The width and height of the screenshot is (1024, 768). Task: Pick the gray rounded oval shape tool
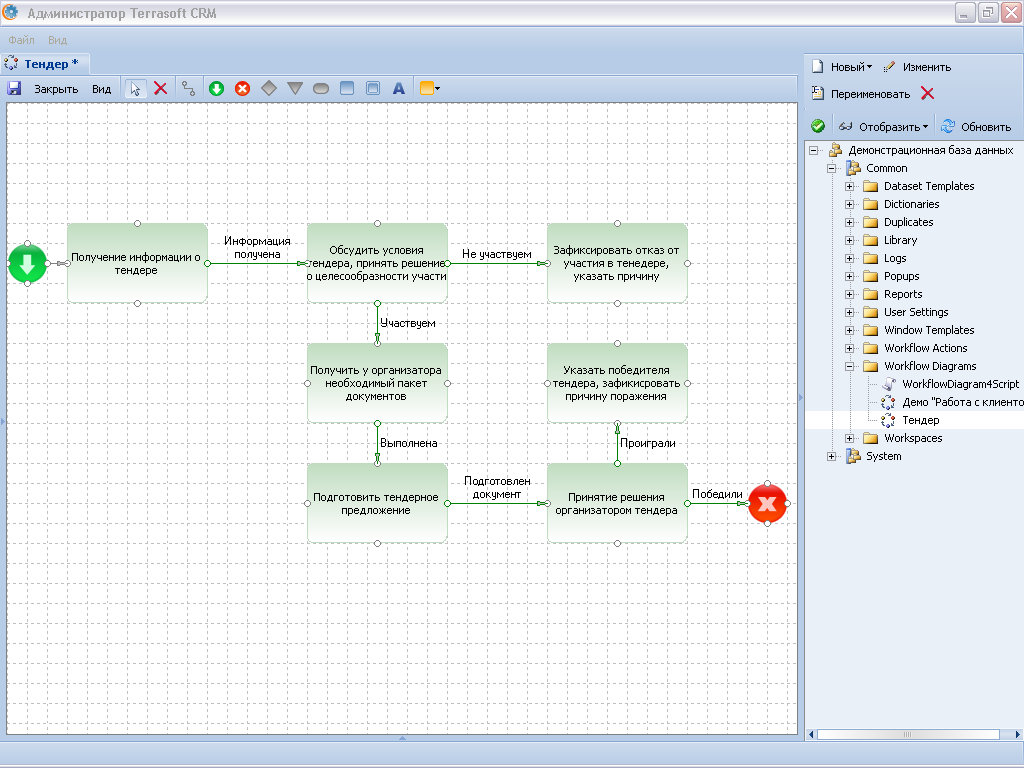tap(321, 88)
